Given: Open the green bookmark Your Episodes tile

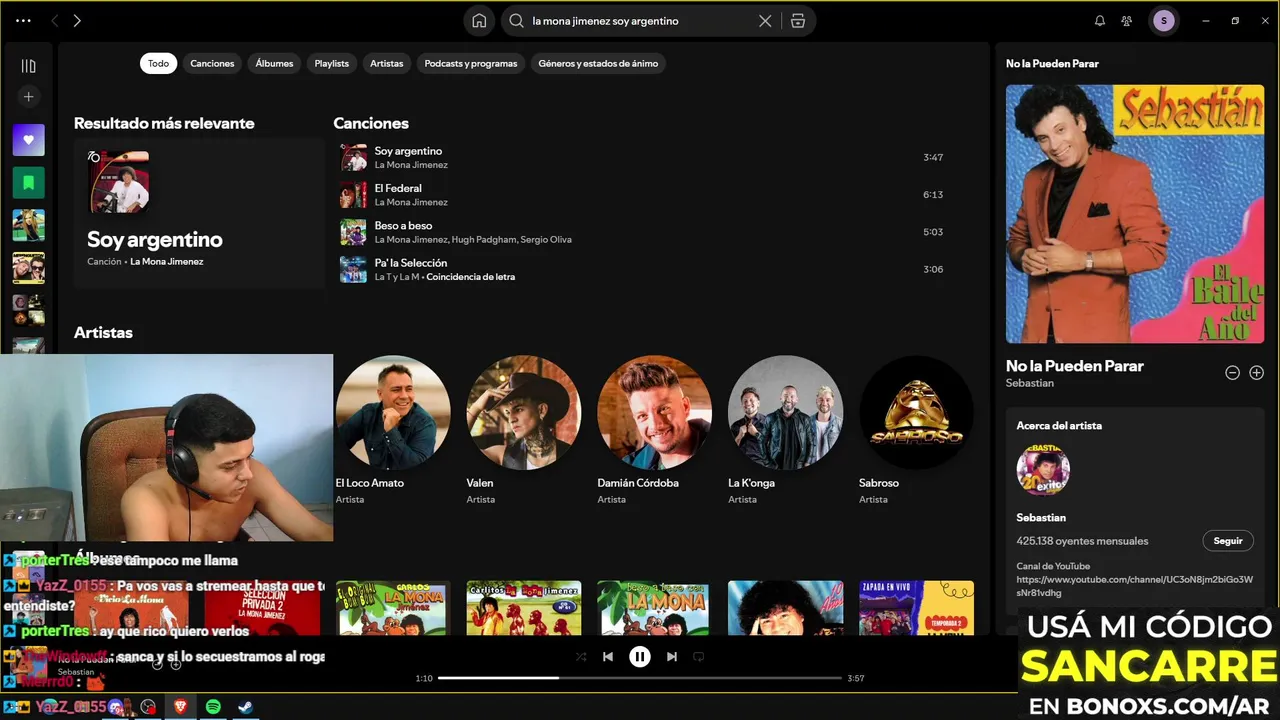Looking at the screenshot, I should click(28, 183).
